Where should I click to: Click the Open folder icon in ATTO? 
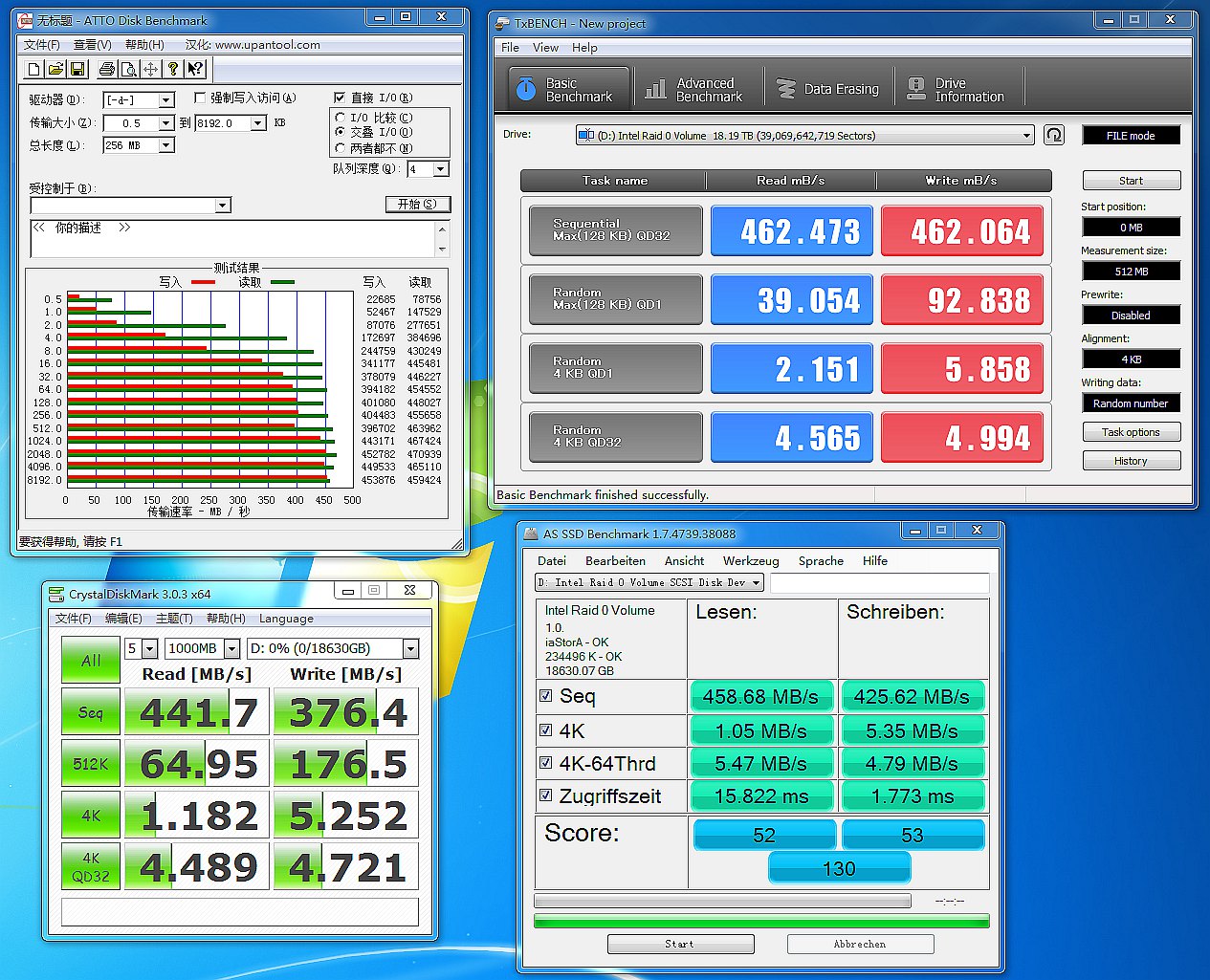pos(55,69)
